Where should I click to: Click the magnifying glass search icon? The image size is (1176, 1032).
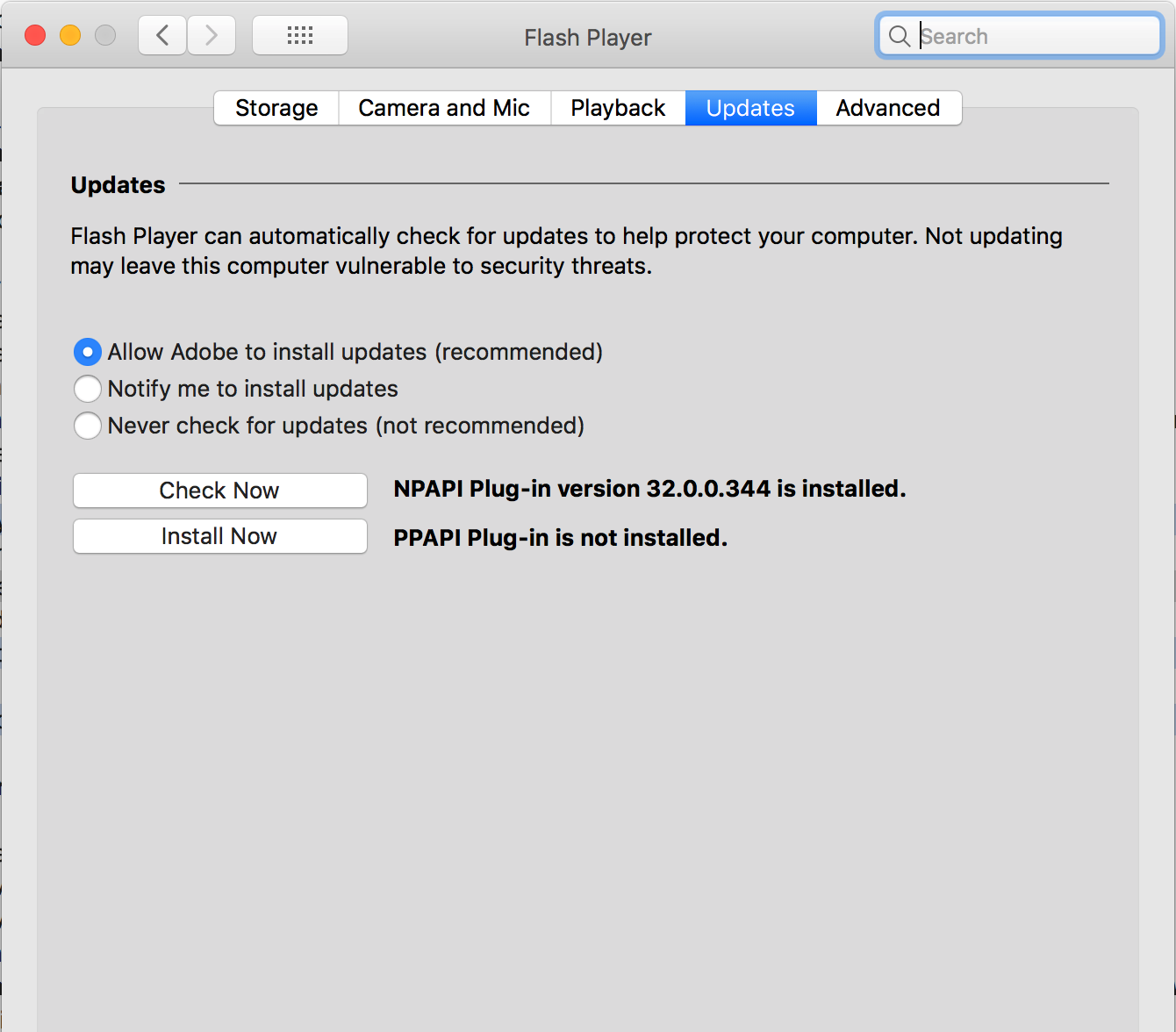pos(900,36)
